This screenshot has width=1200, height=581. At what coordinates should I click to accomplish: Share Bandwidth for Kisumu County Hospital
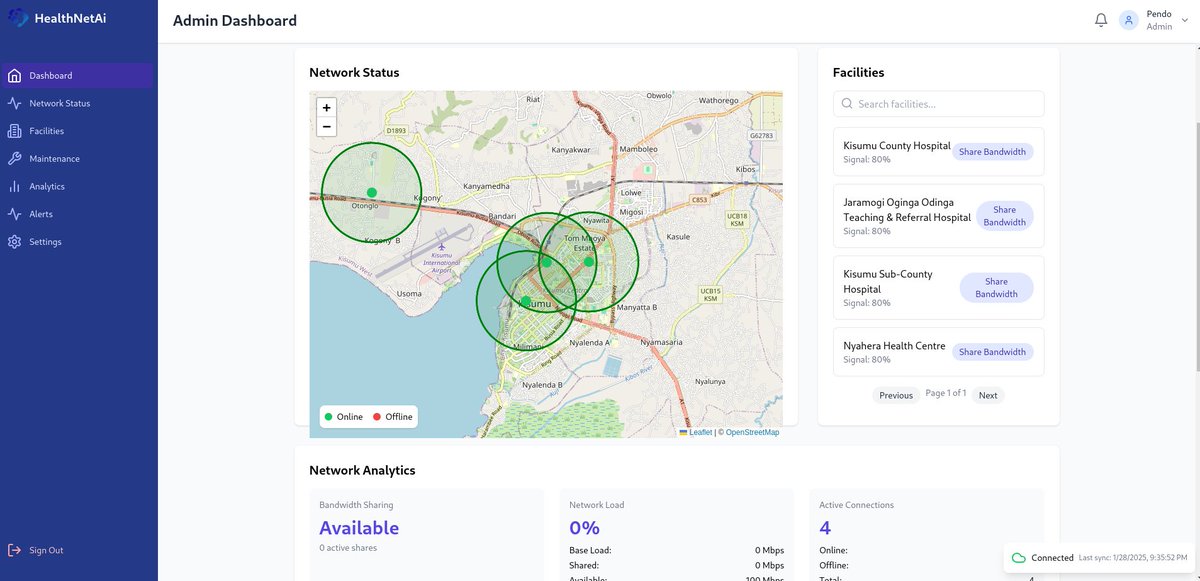[992, 152]
